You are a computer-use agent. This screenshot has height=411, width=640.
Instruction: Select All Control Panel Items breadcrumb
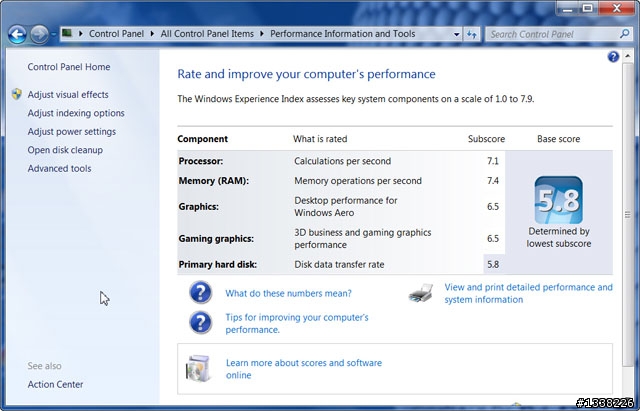pos(207,34)
